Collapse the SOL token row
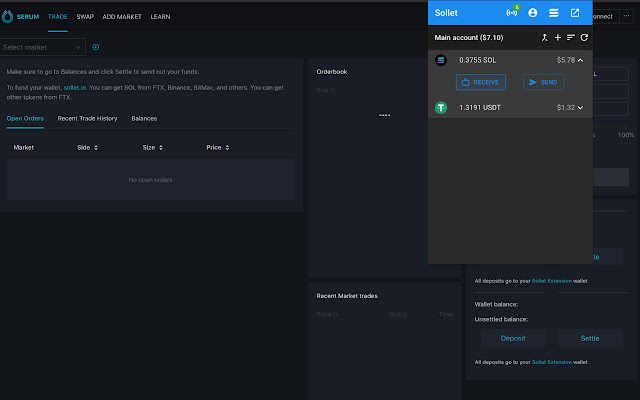The height and width of the screenshot is (400, 640). (x=580, y=60)
